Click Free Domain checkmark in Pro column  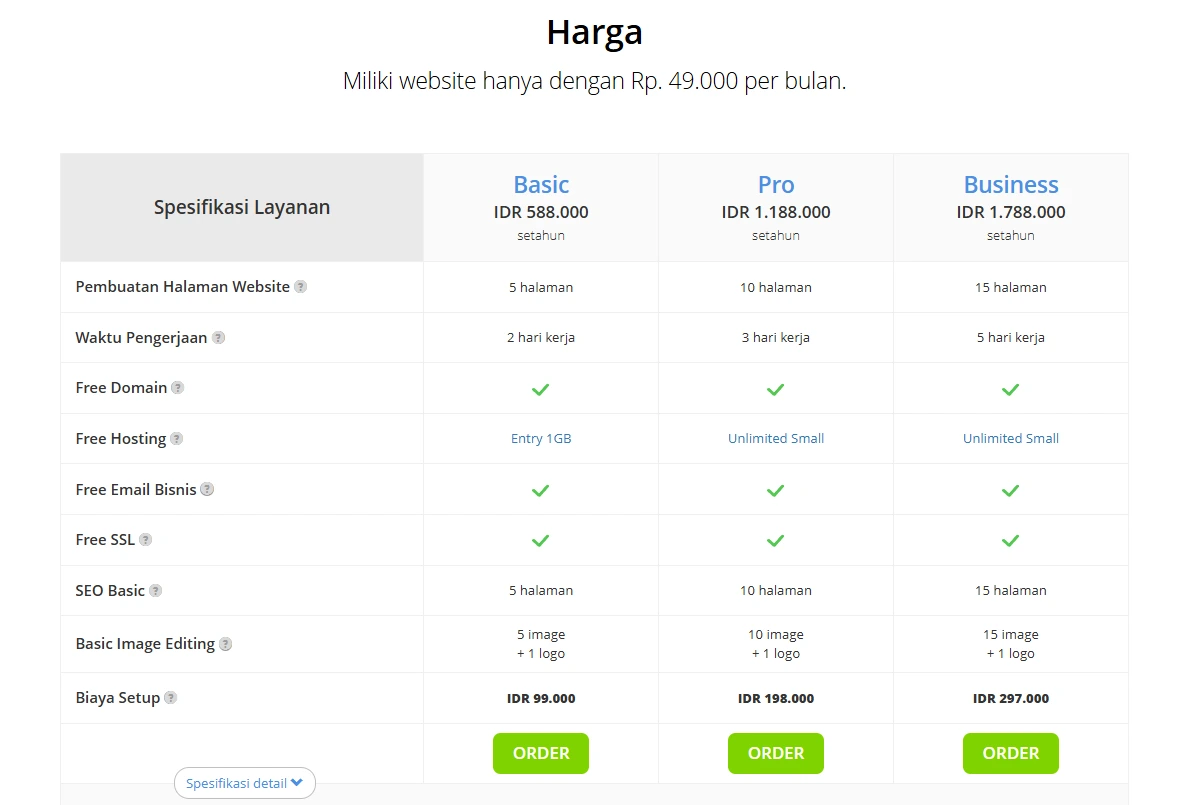(x=775, y=390)
